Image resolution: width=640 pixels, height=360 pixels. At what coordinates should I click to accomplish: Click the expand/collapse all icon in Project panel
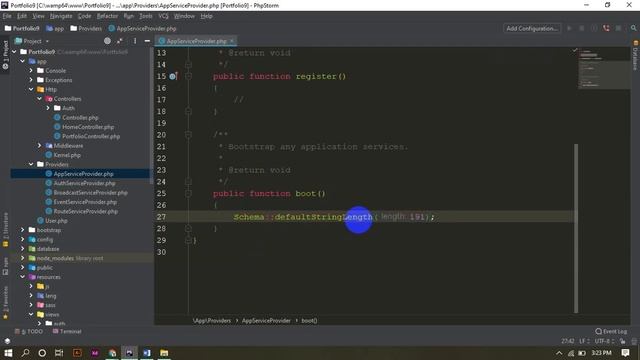click(120, 41)
